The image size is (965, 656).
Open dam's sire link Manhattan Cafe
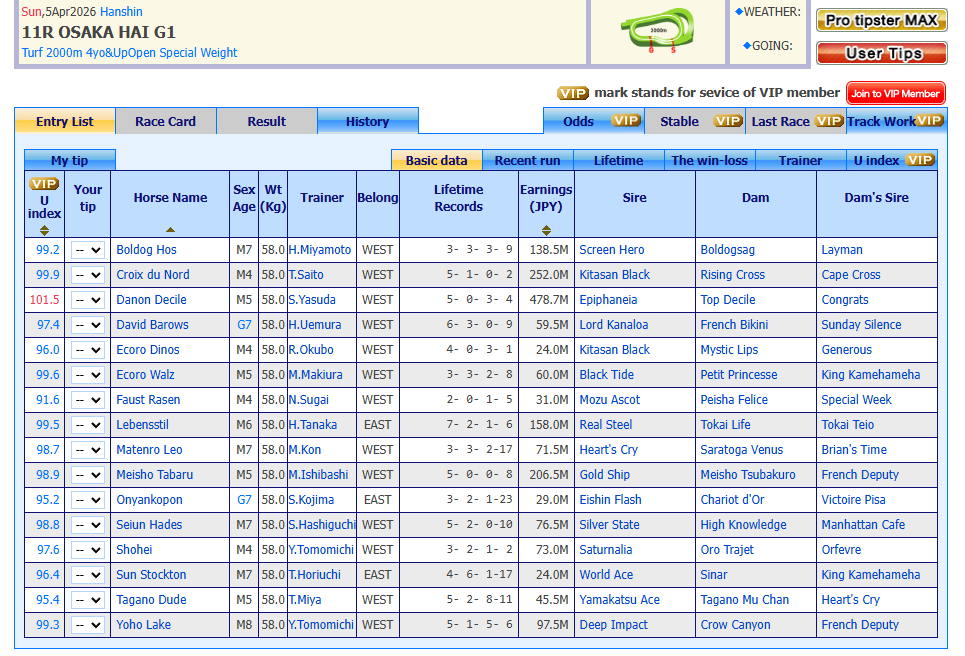pos(863,525)
